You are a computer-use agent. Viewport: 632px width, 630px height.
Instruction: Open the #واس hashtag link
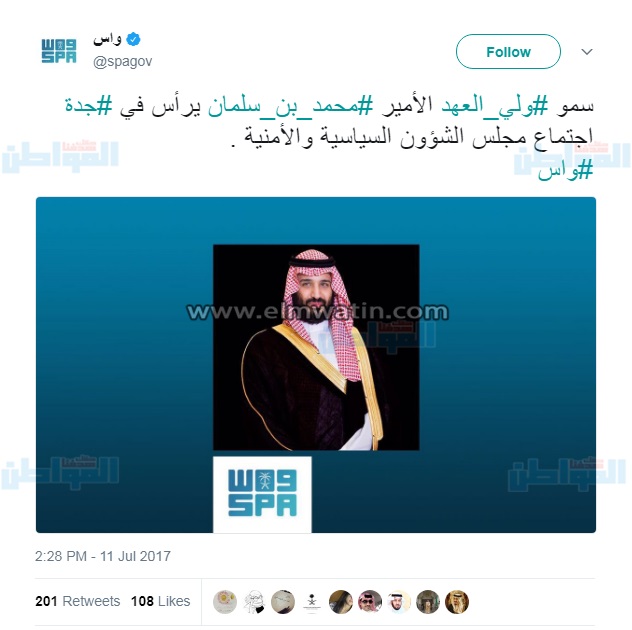point(565,170)
